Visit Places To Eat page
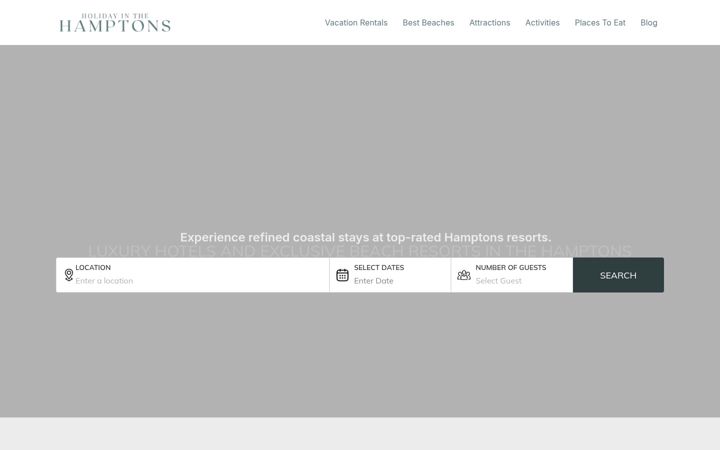720x450 pixels. [x=600, y=22]
